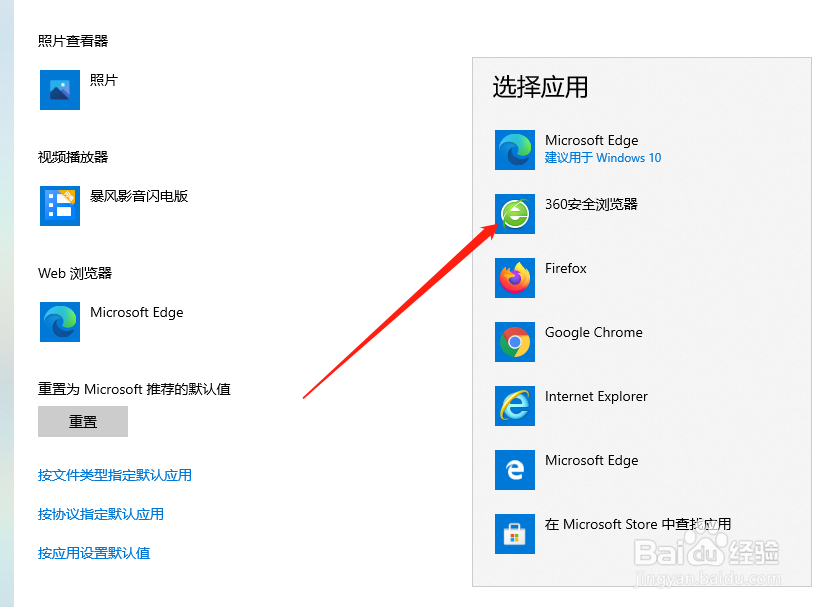Click the Microsoft Edge label under Web 浏览器
The width and height of the screenshot is (826, 607).
tap(136, 312)
